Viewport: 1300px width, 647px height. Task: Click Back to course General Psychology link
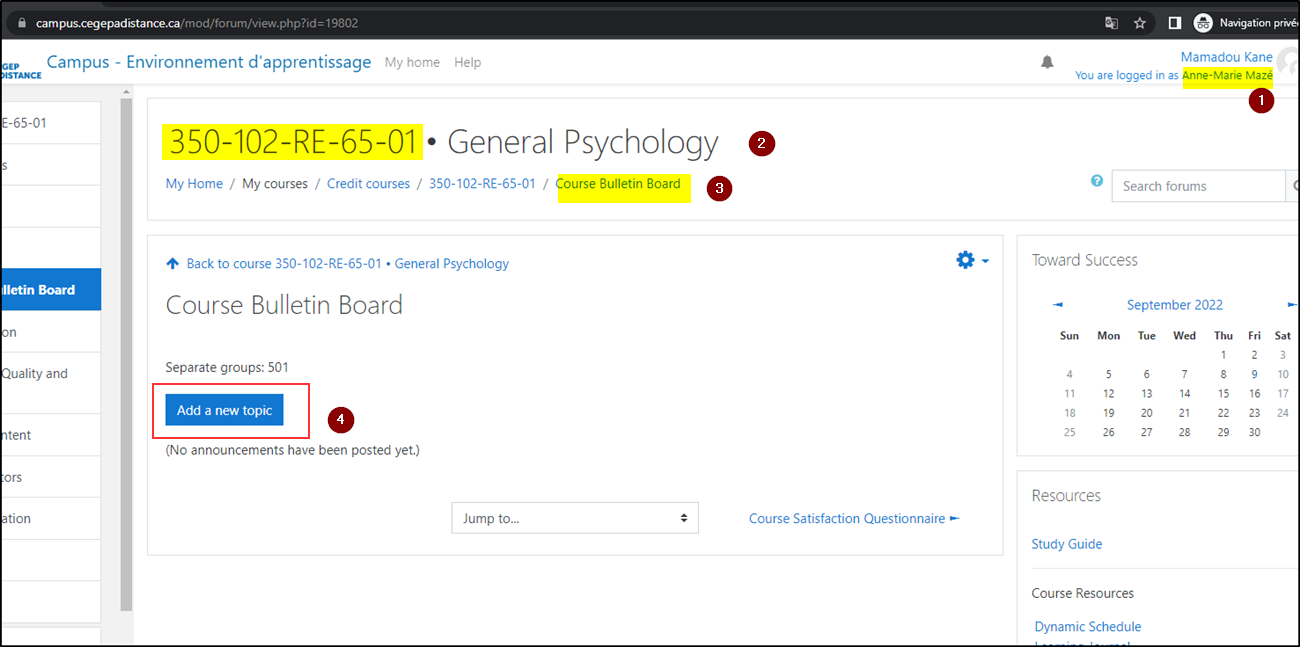click(347, 264)
